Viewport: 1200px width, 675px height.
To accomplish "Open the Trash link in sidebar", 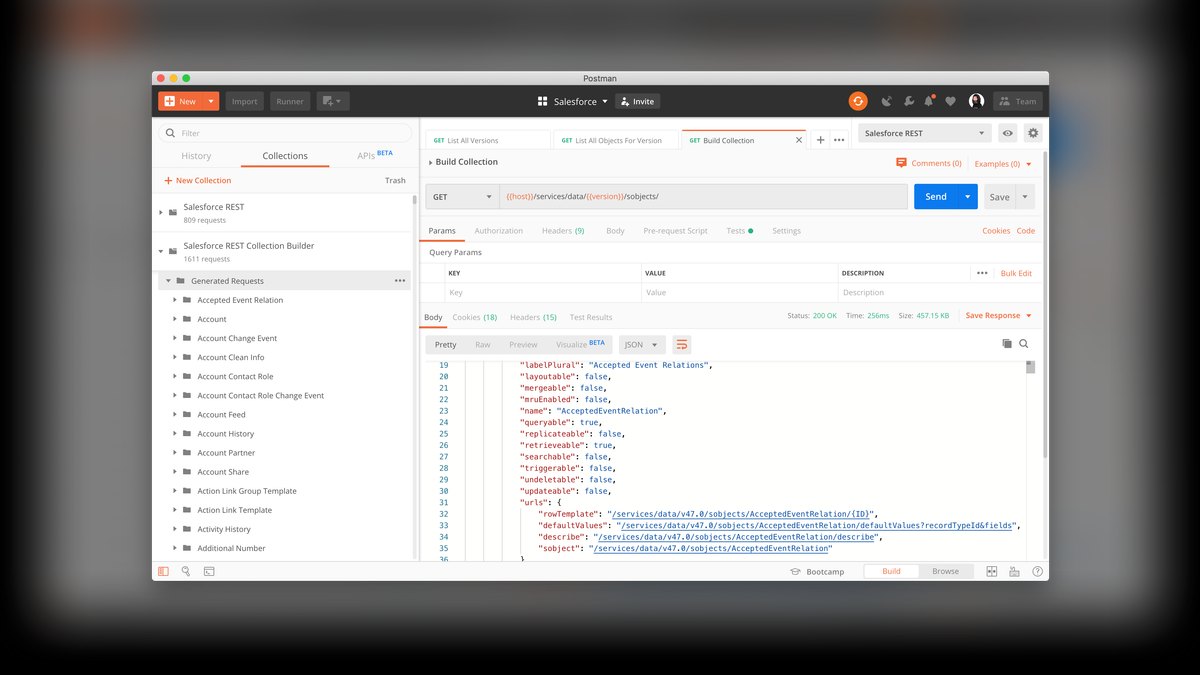I will tap(395, 181).
